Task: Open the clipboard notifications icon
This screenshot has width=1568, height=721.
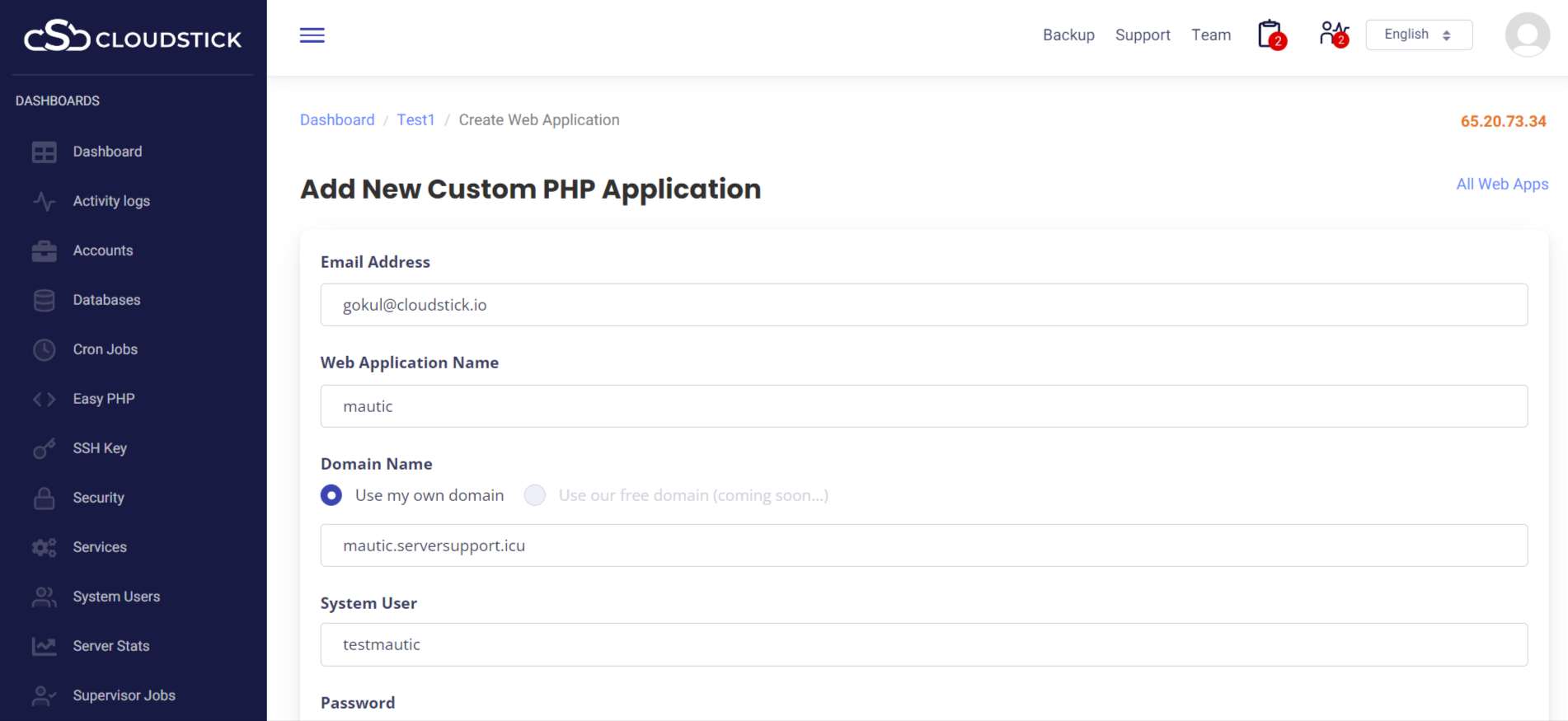Action: click(x=1270, y=35)
